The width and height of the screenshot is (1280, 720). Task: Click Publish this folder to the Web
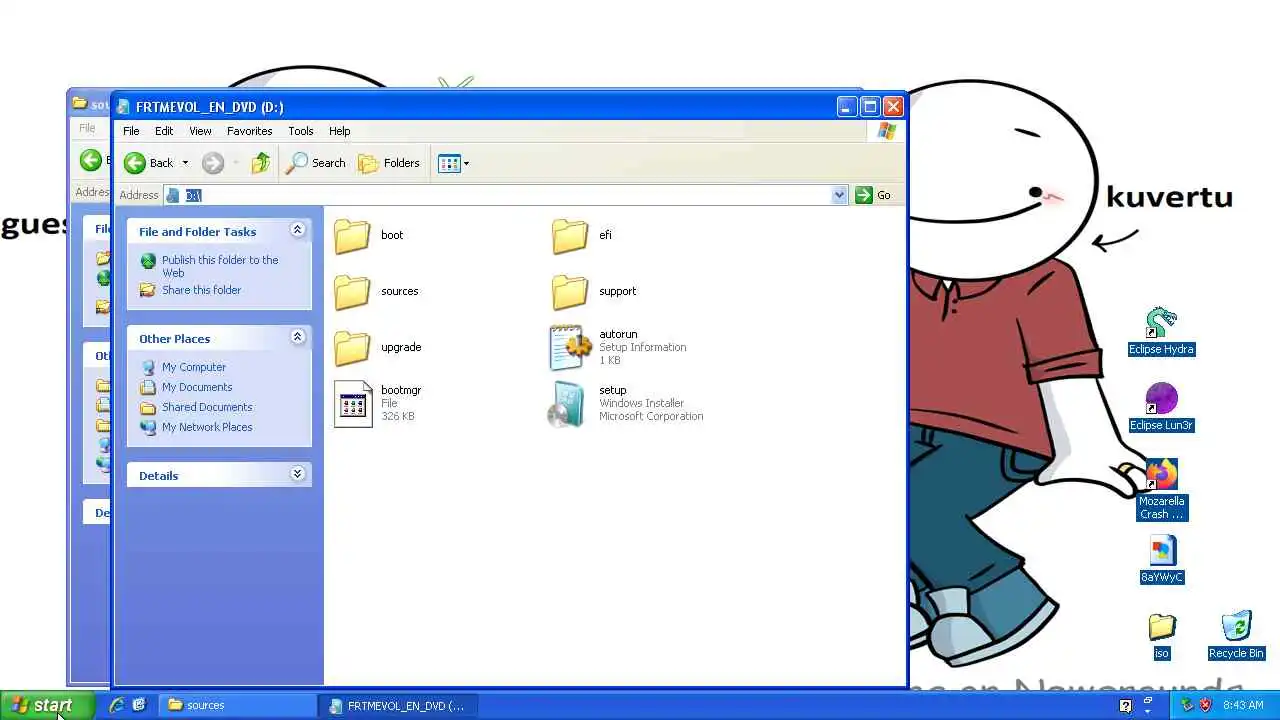pos(220,266)
